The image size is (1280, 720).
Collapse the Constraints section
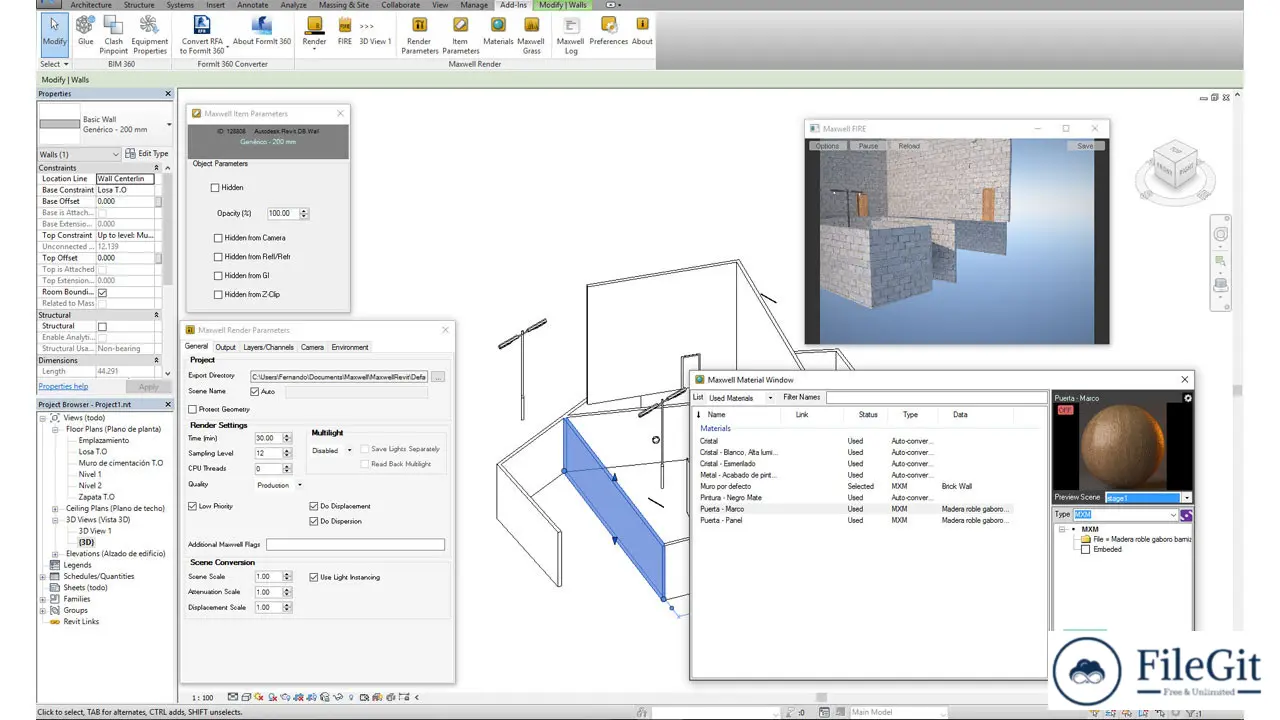pyautogui.click(x=156, y=168)
